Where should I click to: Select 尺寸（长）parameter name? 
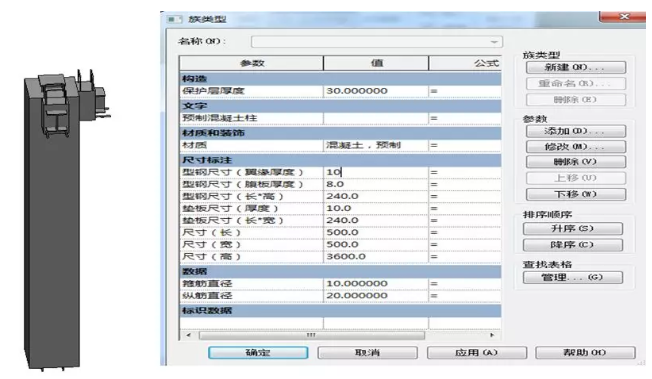tap(211, 233)
